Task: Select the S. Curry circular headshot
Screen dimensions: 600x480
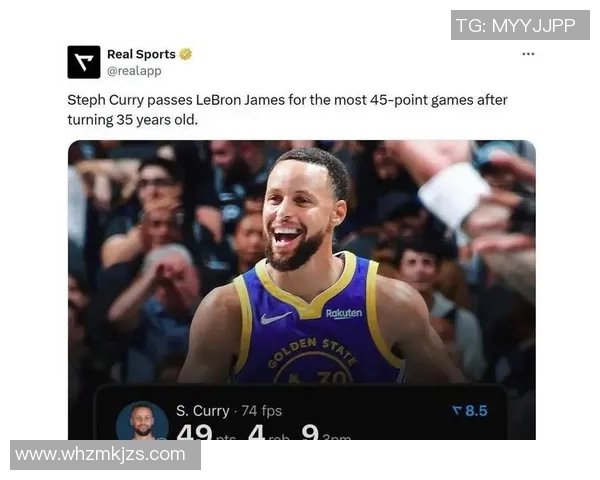Action: [x=142, y=420]
